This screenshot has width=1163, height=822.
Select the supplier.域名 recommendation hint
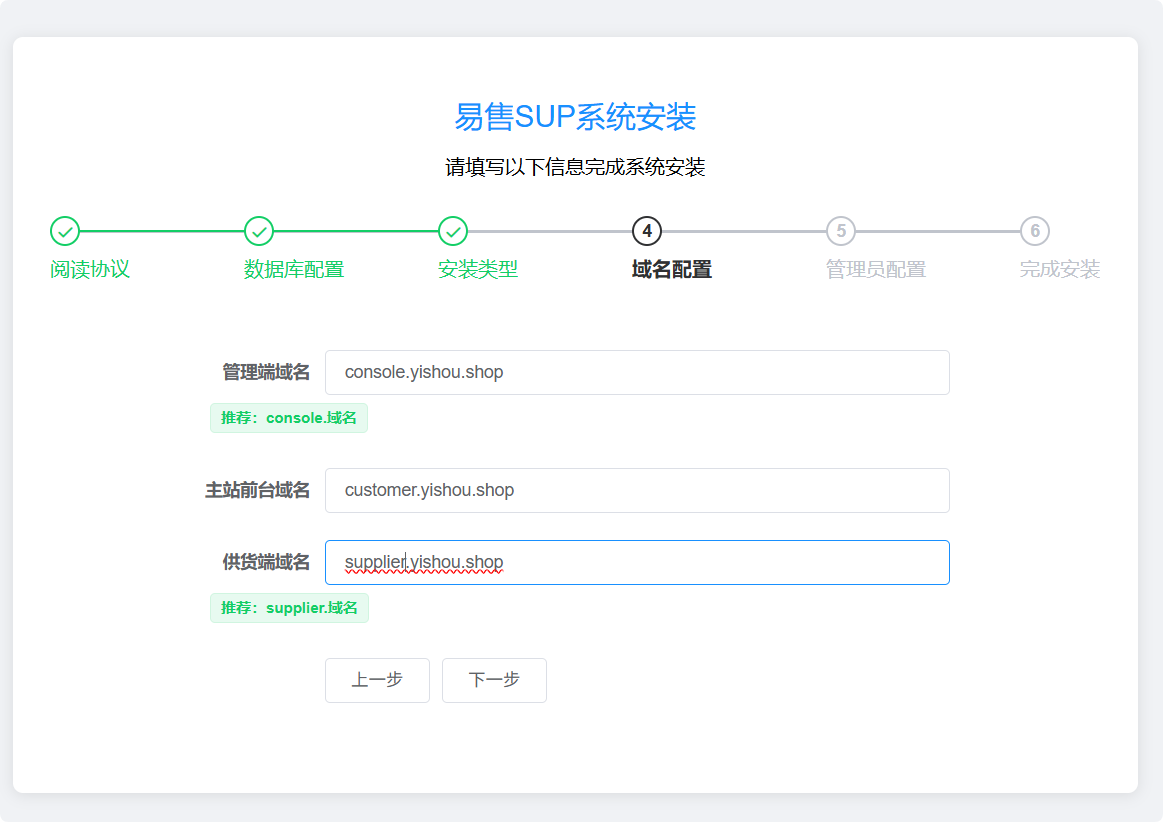289,608
